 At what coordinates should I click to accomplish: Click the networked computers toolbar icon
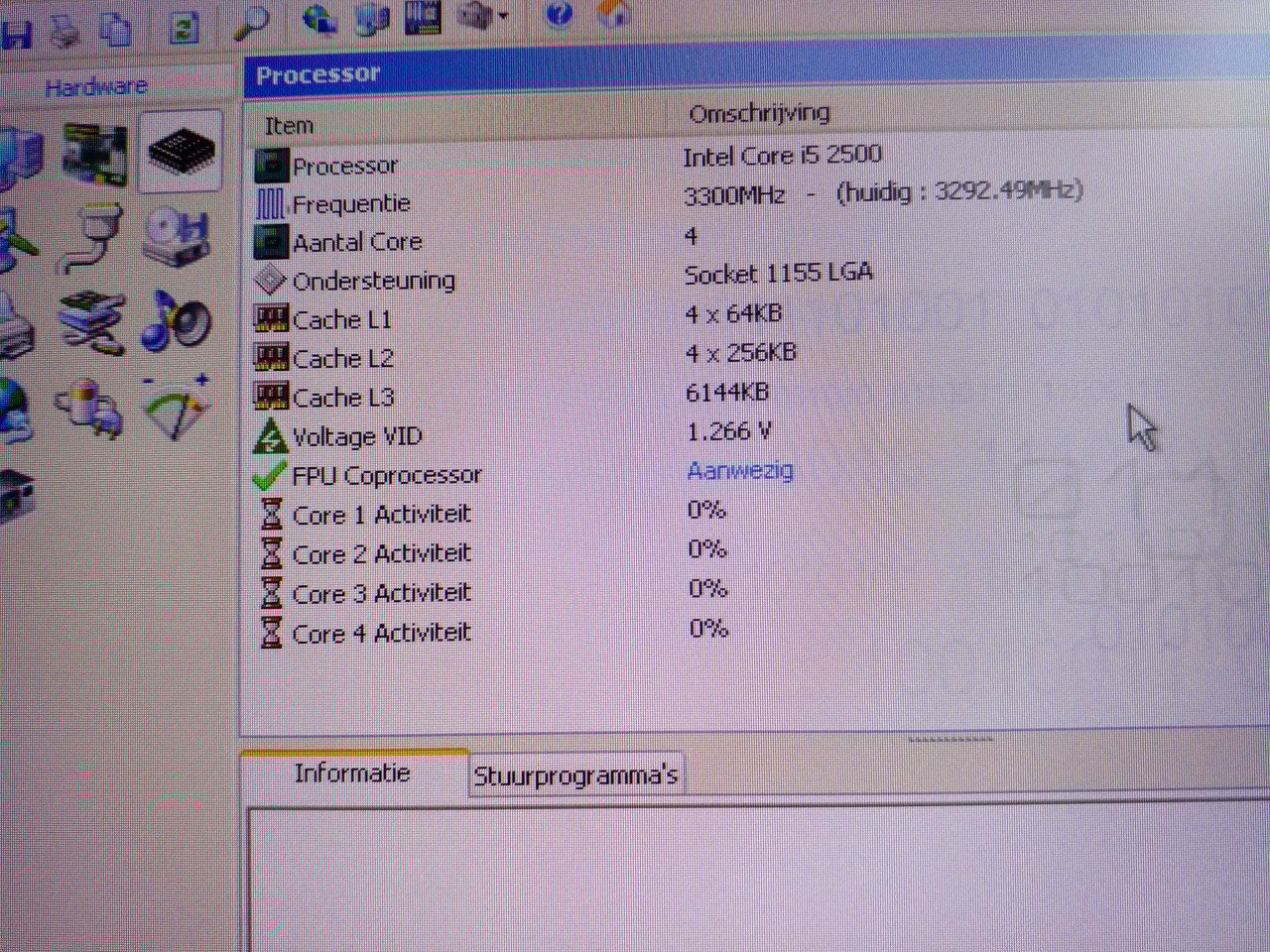(x=371, y=18)
